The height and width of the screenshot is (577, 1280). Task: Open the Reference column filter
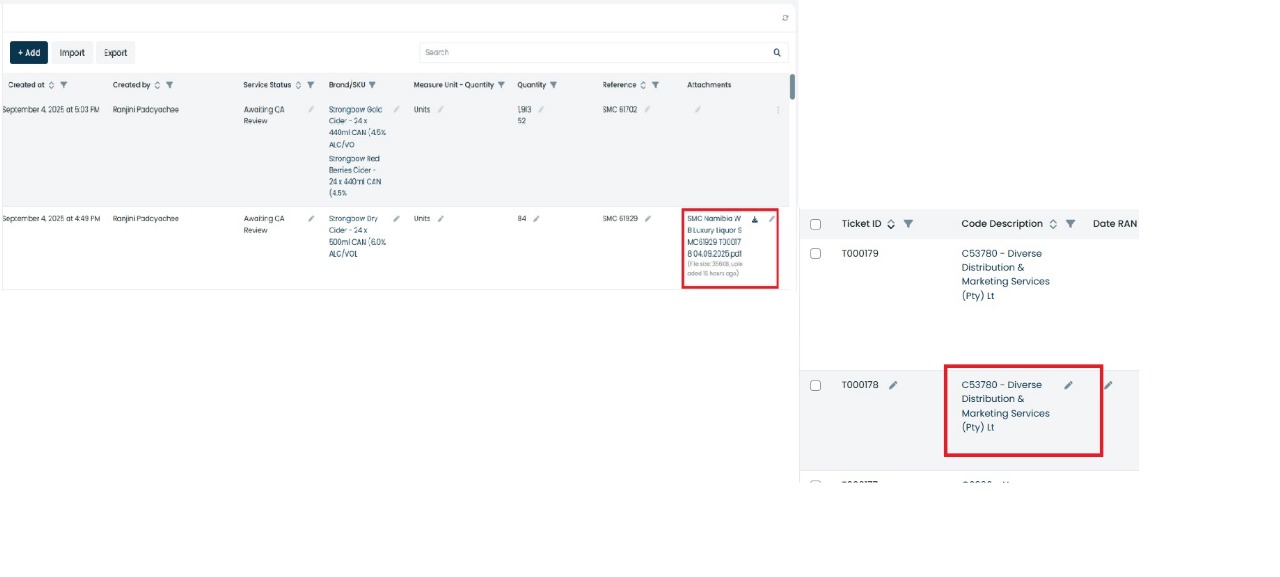point(656,85)
